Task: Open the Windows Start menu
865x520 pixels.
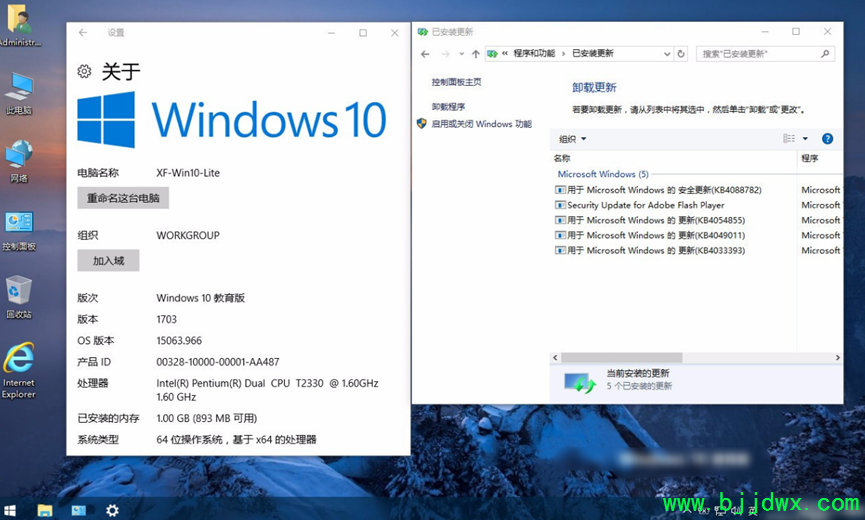Action: 9,511
